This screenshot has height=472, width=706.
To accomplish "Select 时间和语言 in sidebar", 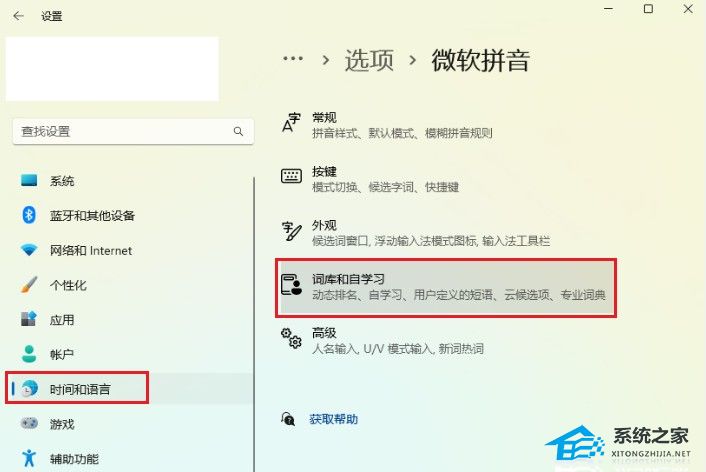I will (x=77, y=388).
